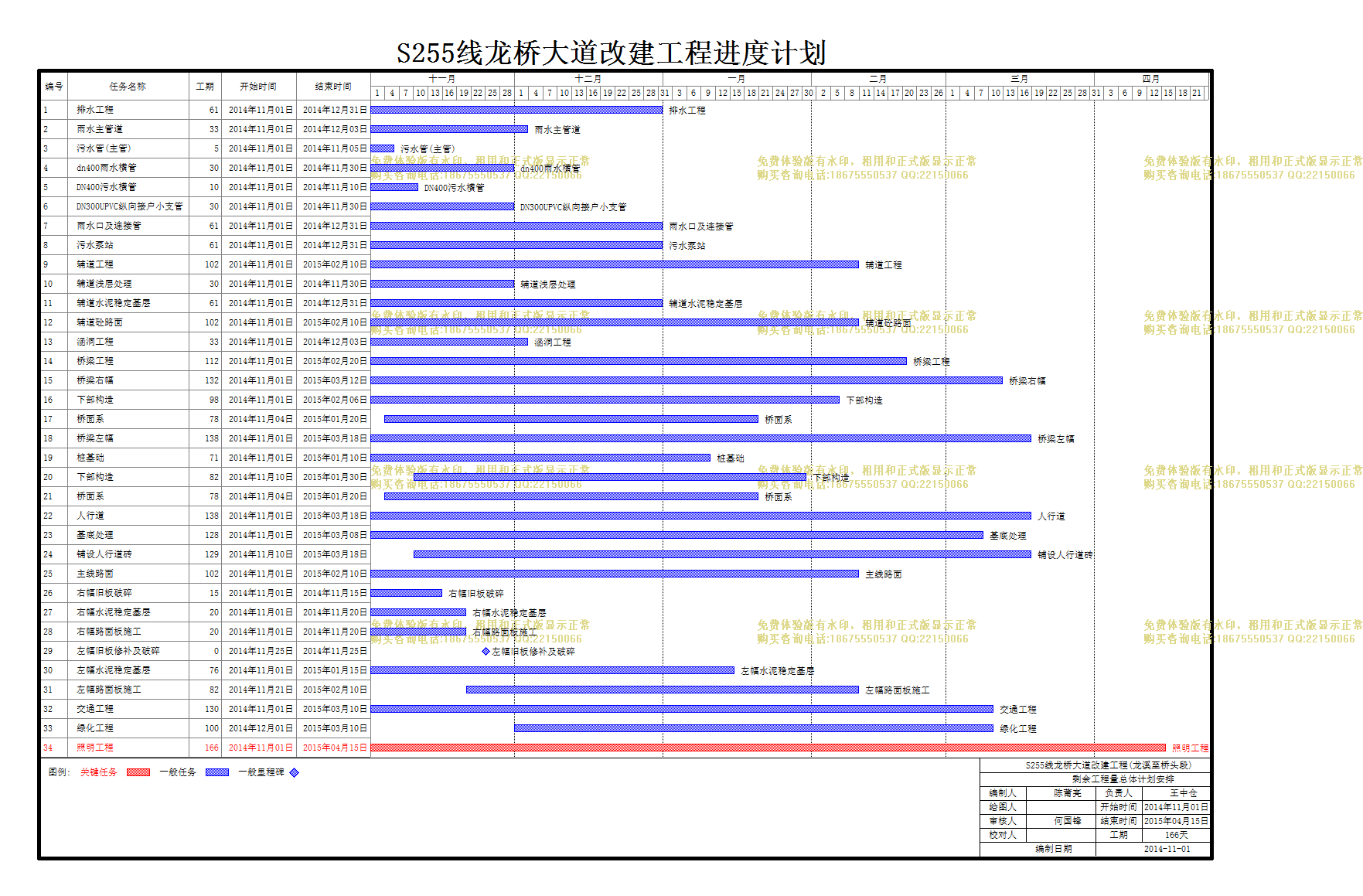
Task: Click the 二月 month header
Action: (878, 79)
